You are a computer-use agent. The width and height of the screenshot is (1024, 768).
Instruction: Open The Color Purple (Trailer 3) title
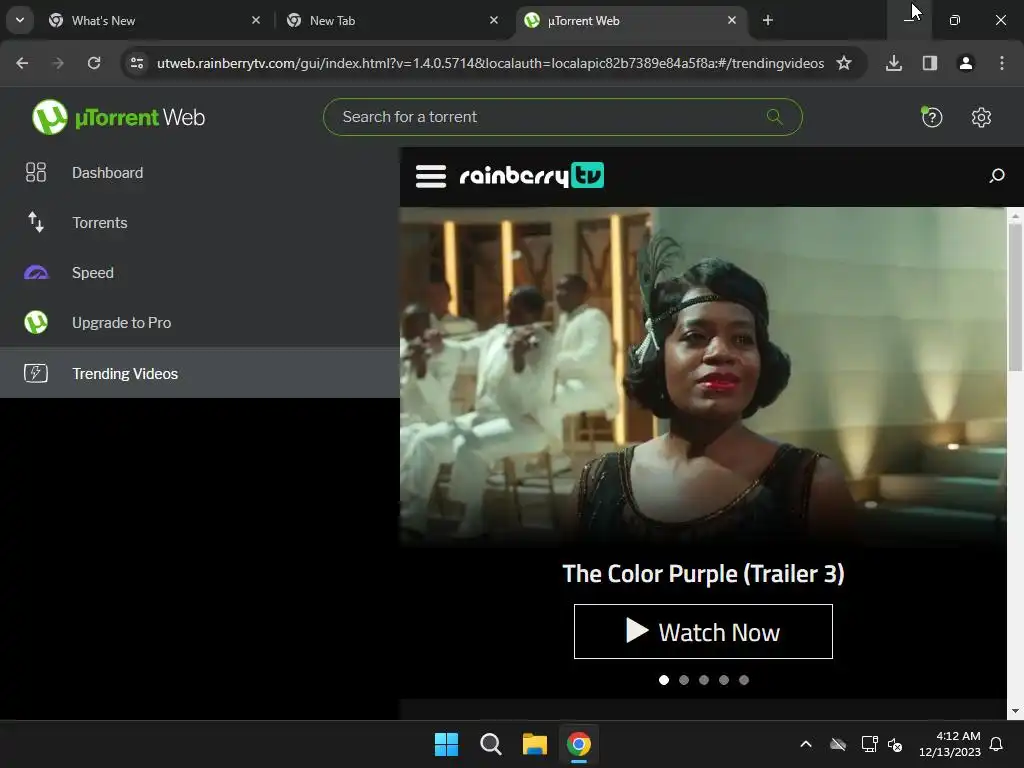pyautogui.click(x=703, y=573)
